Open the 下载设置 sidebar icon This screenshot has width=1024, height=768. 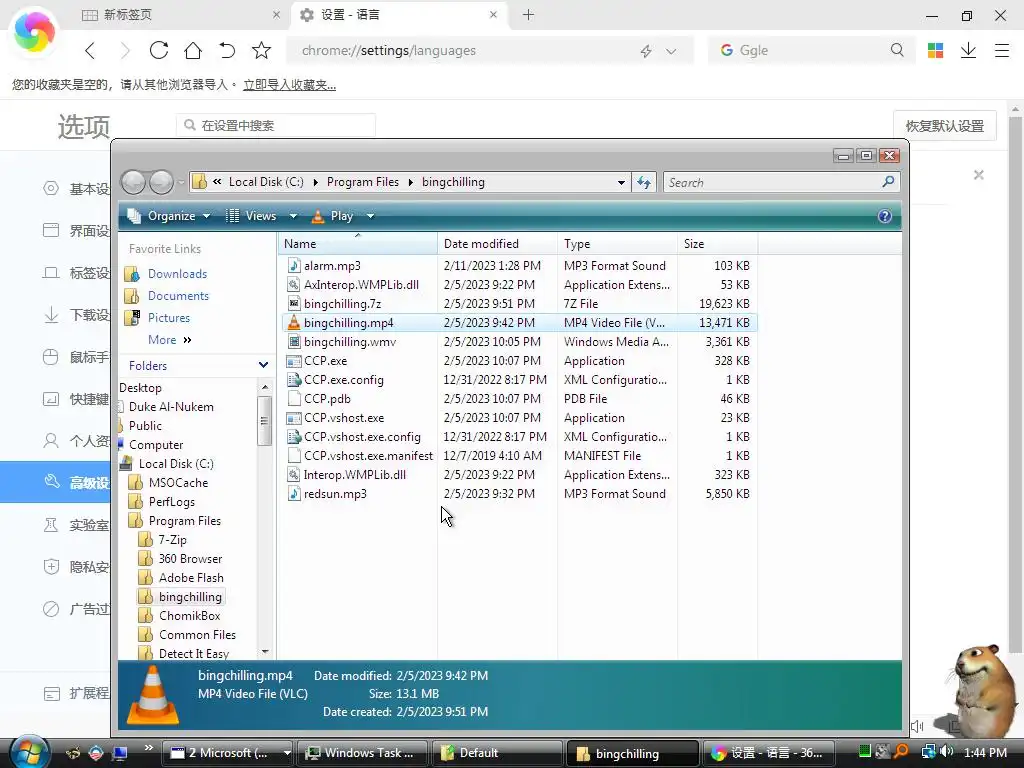tap(51, 315)
